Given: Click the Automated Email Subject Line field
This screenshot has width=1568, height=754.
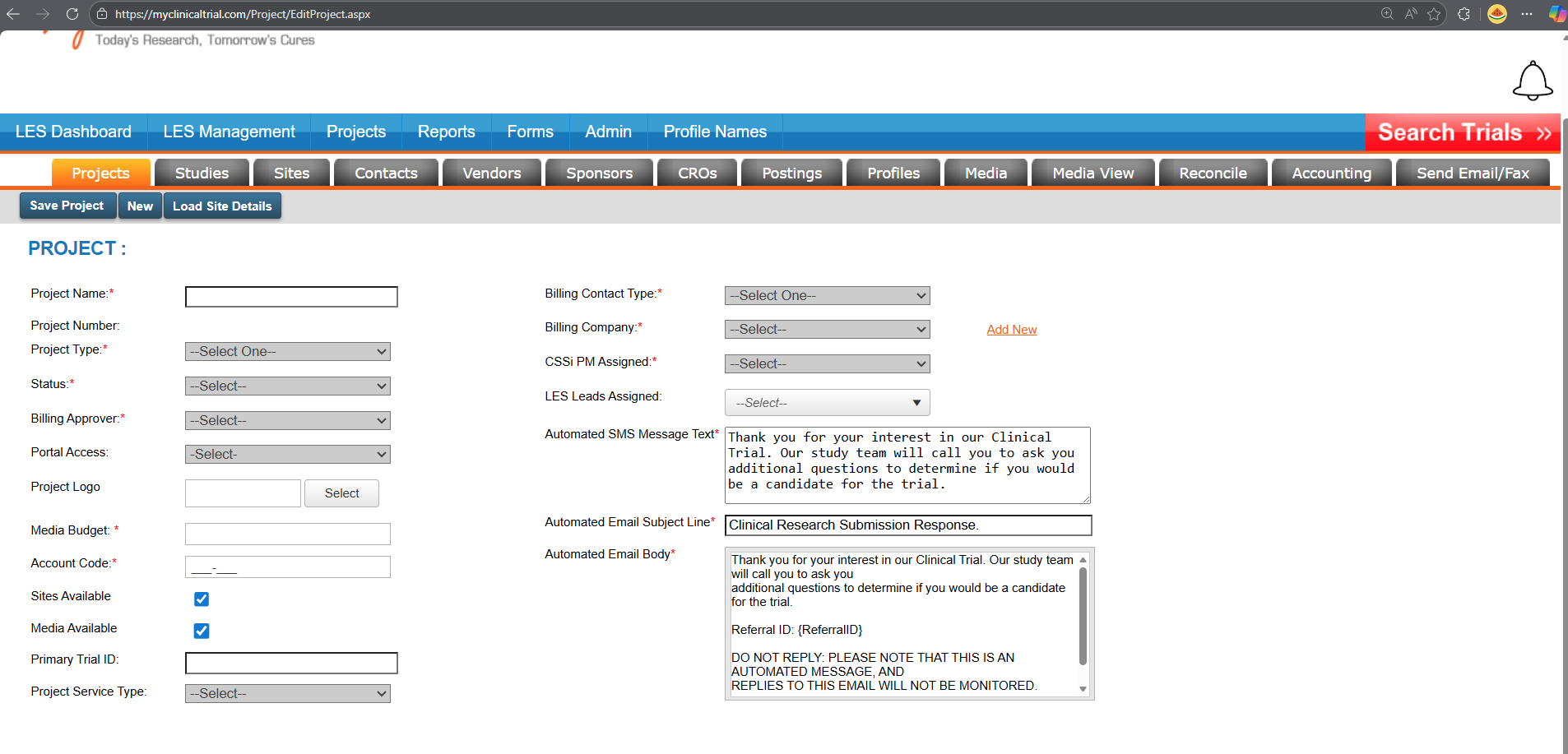Looking at the screenshot, I should click(908, 525).
